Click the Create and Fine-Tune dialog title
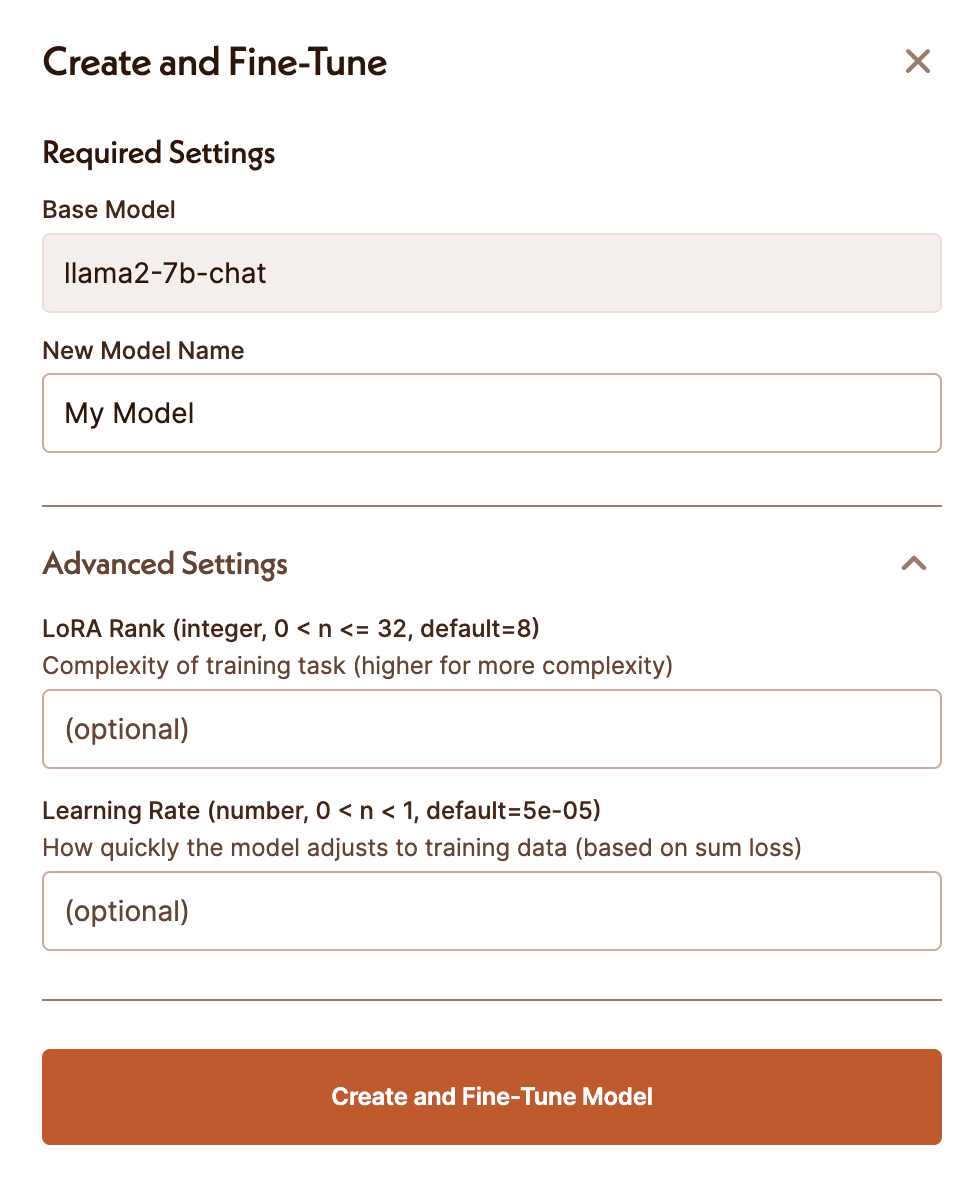 tap(215, 63)
